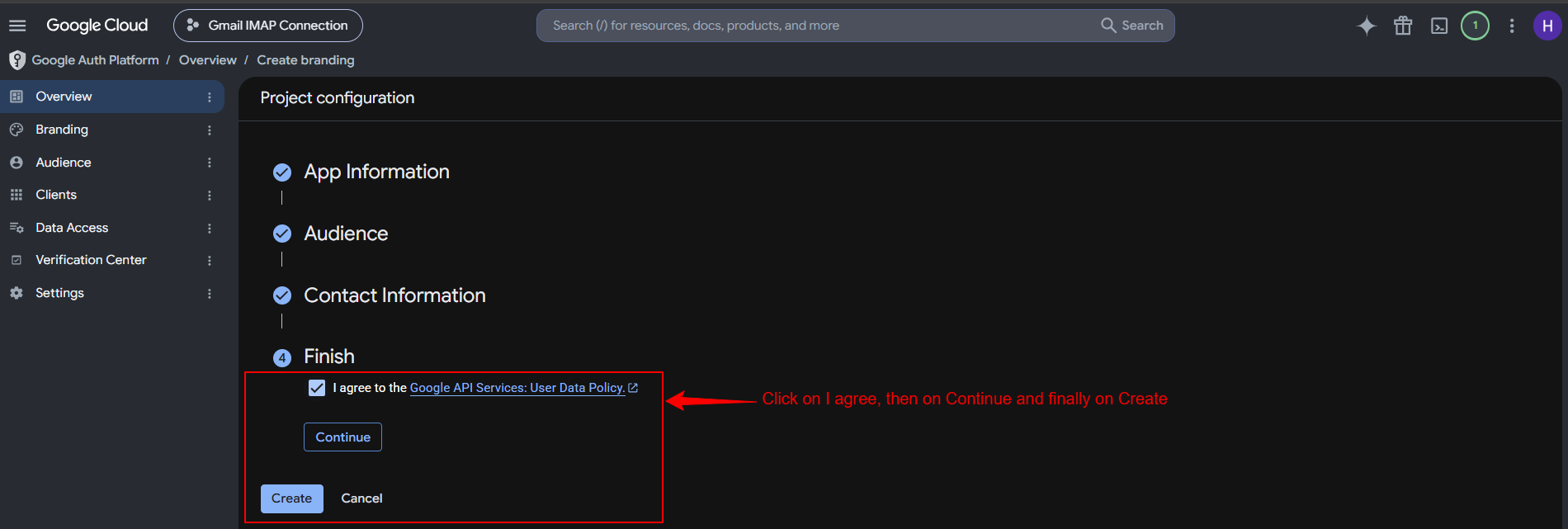Screen dimensions: 1568x529
Task: Click the Branding palette icon in sidebar
Action: click(x=17, y=130)
